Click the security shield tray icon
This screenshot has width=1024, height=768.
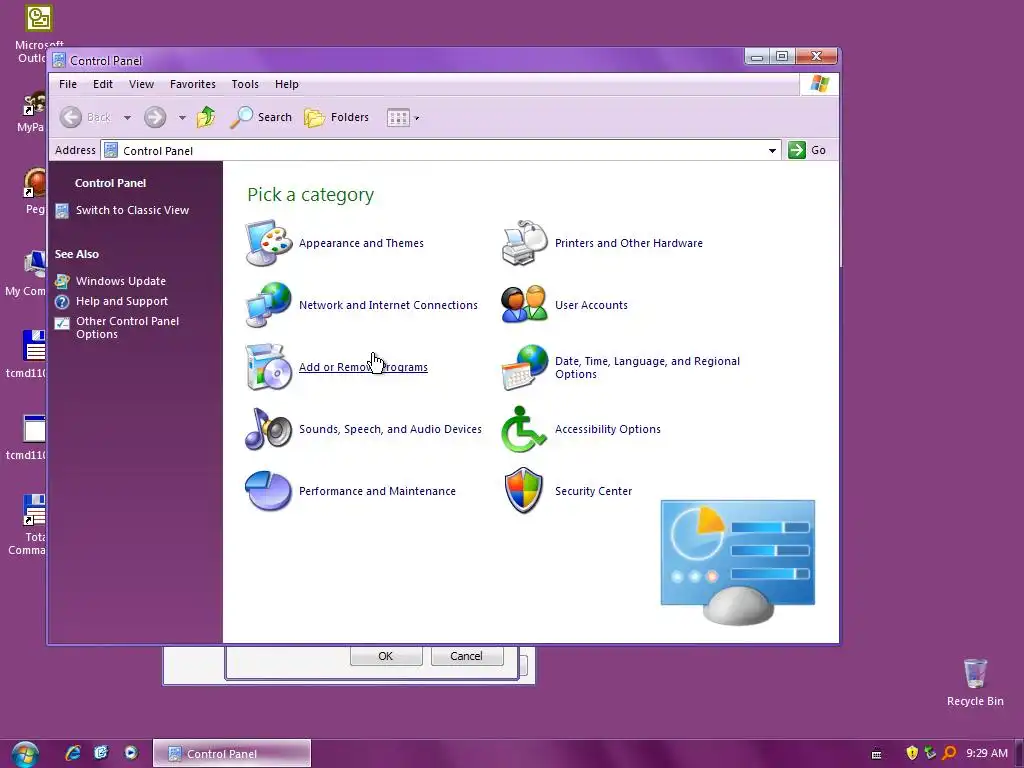[912, 753]
